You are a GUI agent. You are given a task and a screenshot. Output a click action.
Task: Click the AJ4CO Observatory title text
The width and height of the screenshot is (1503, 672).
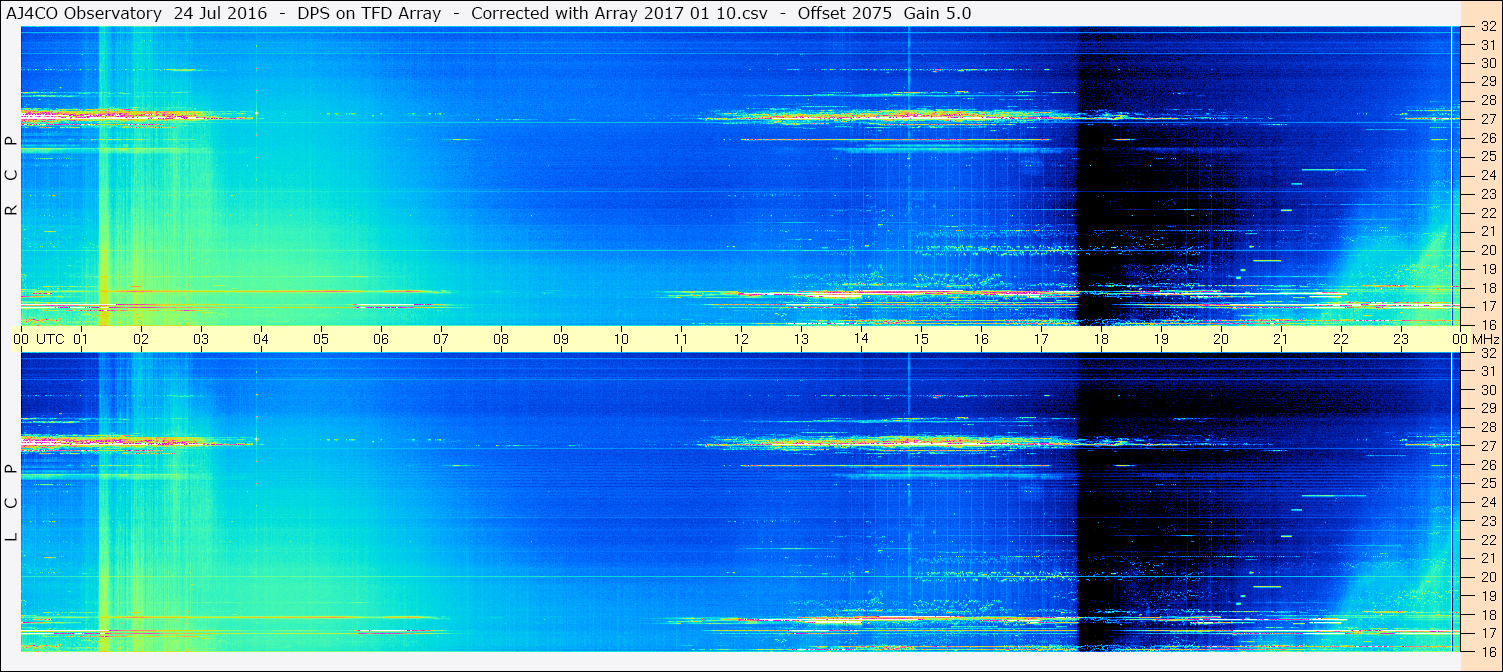tap(85, 13)
